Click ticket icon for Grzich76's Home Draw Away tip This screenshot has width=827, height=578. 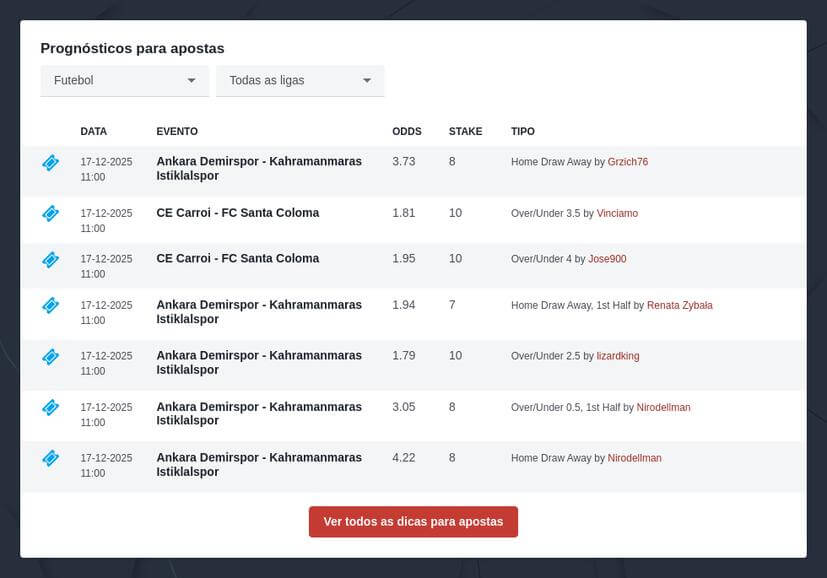[50, 162]
